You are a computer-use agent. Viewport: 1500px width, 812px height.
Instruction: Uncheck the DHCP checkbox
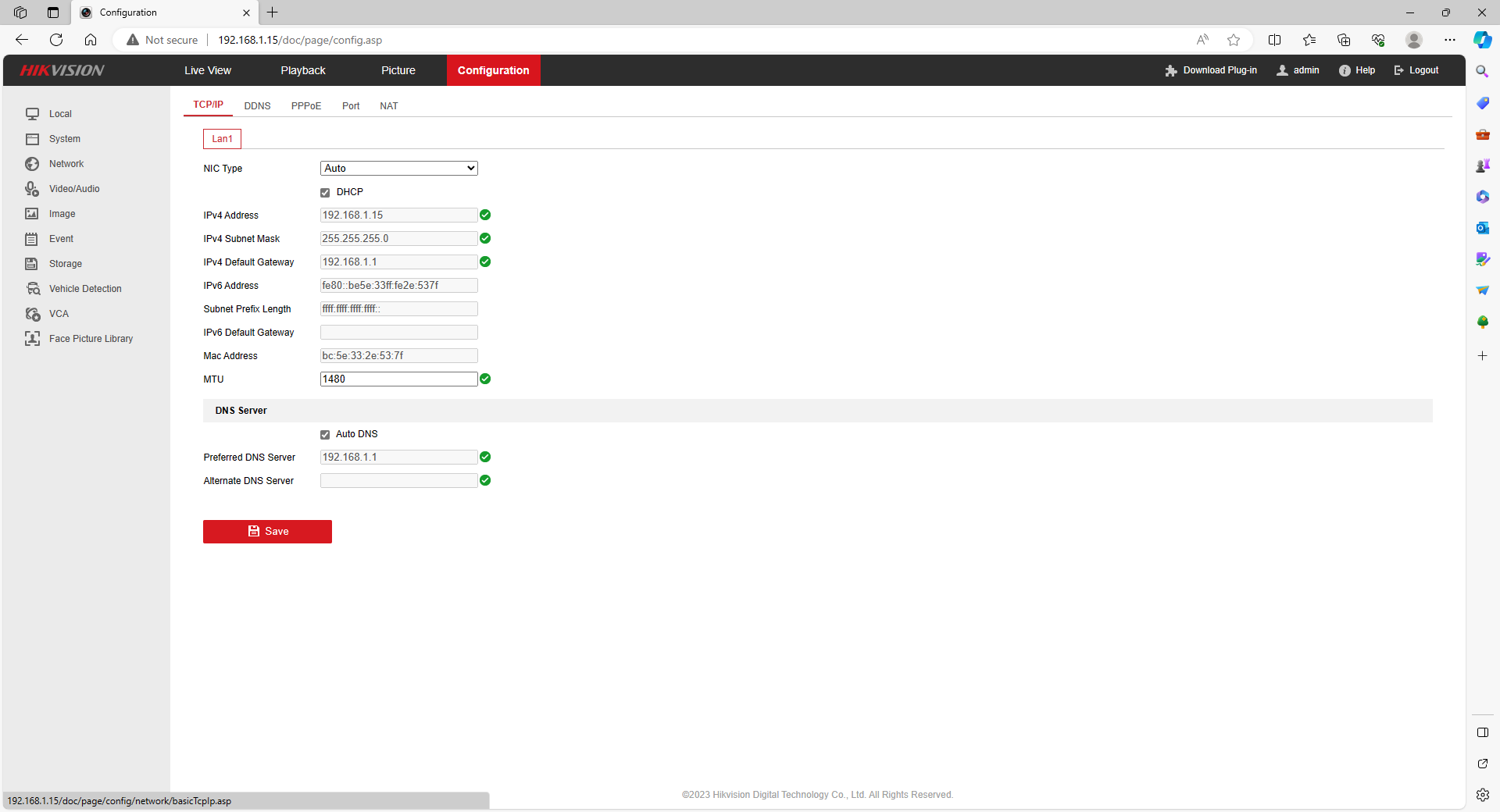325,193
